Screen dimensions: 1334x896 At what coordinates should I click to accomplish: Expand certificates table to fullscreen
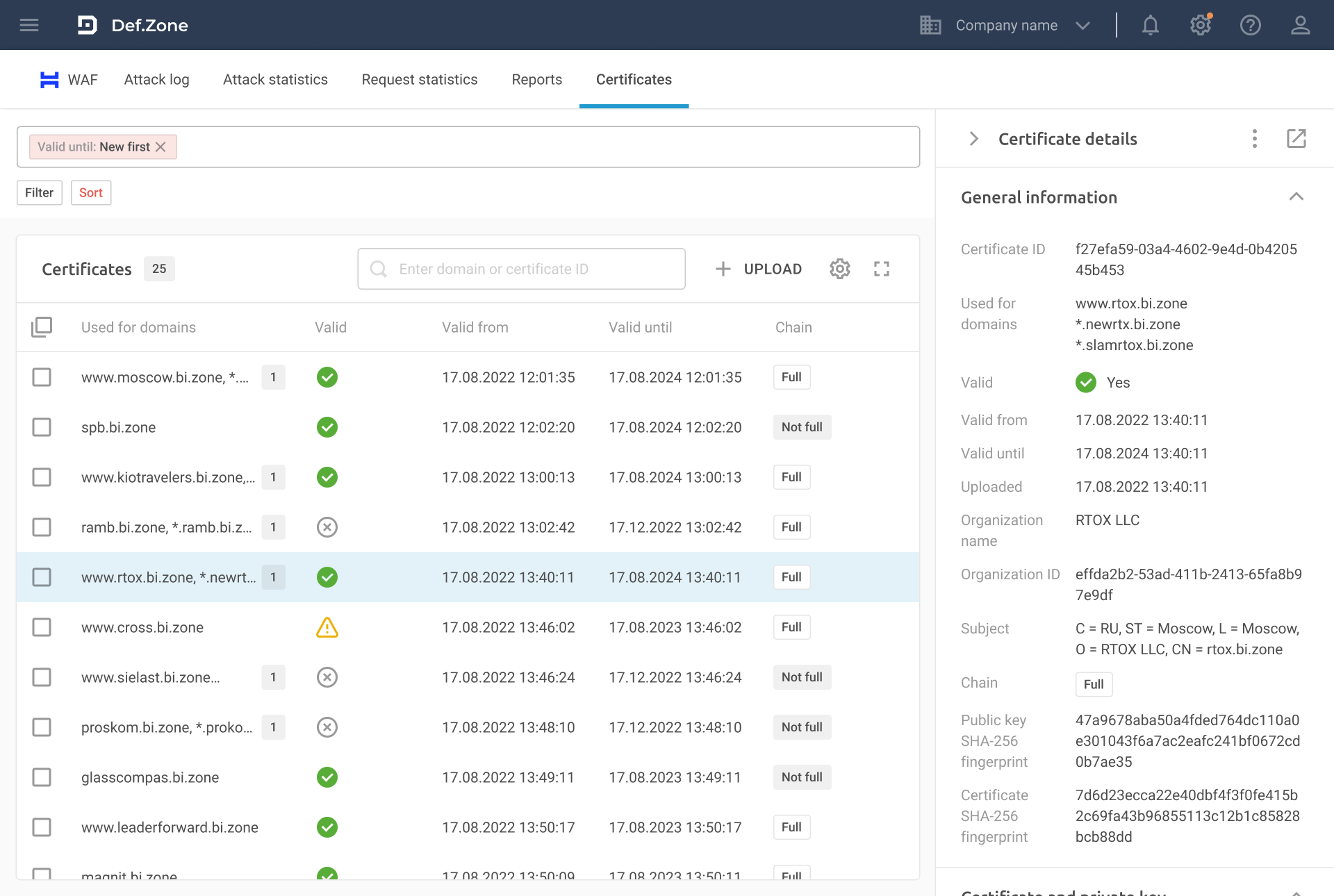(x=881, y=269)
